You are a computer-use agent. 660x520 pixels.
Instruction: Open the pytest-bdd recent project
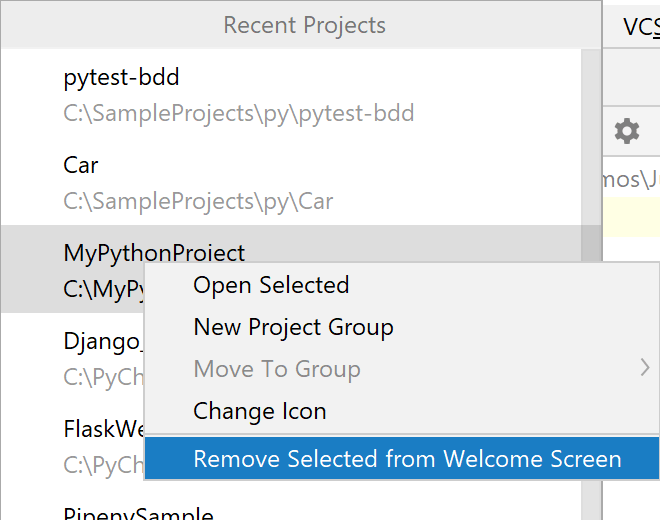(x=121, y=77)
